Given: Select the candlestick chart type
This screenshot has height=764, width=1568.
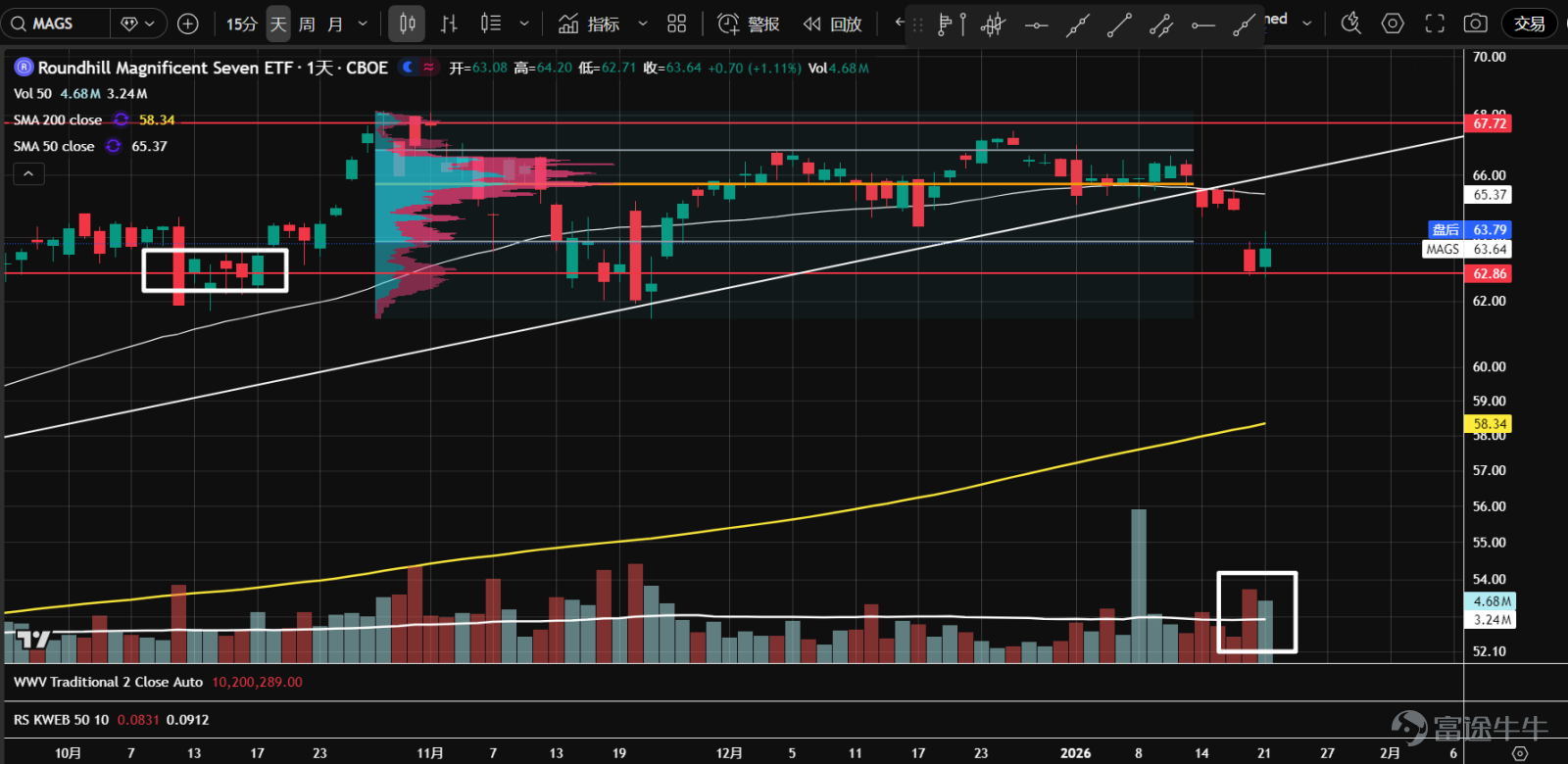Looking at the screenshot, I should 407,24.
